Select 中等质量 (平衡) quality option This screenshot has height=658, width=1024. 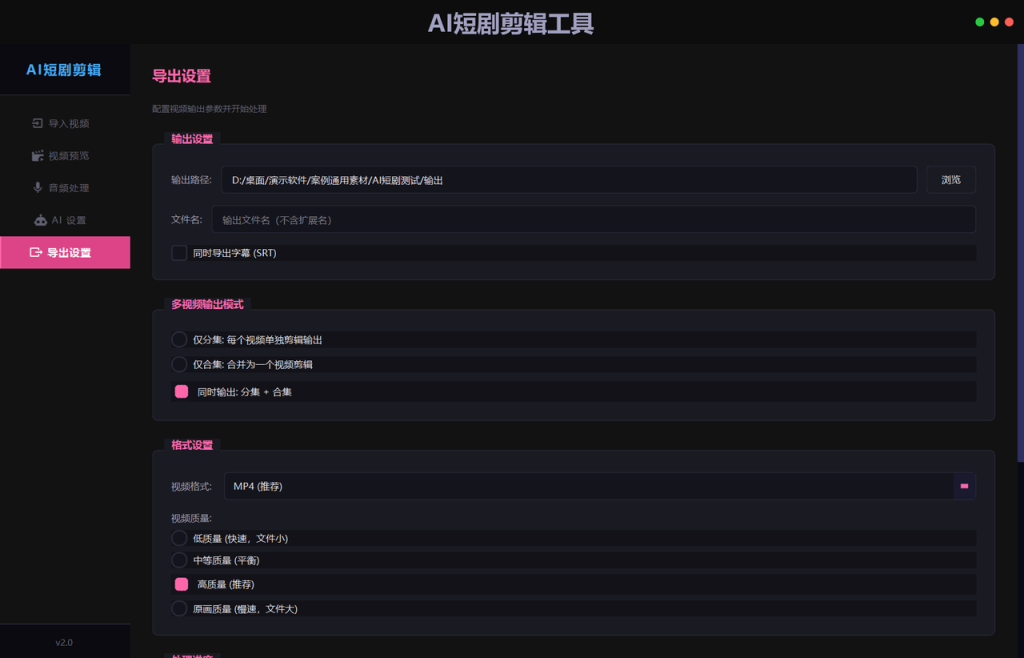click(x=179, y=560)
